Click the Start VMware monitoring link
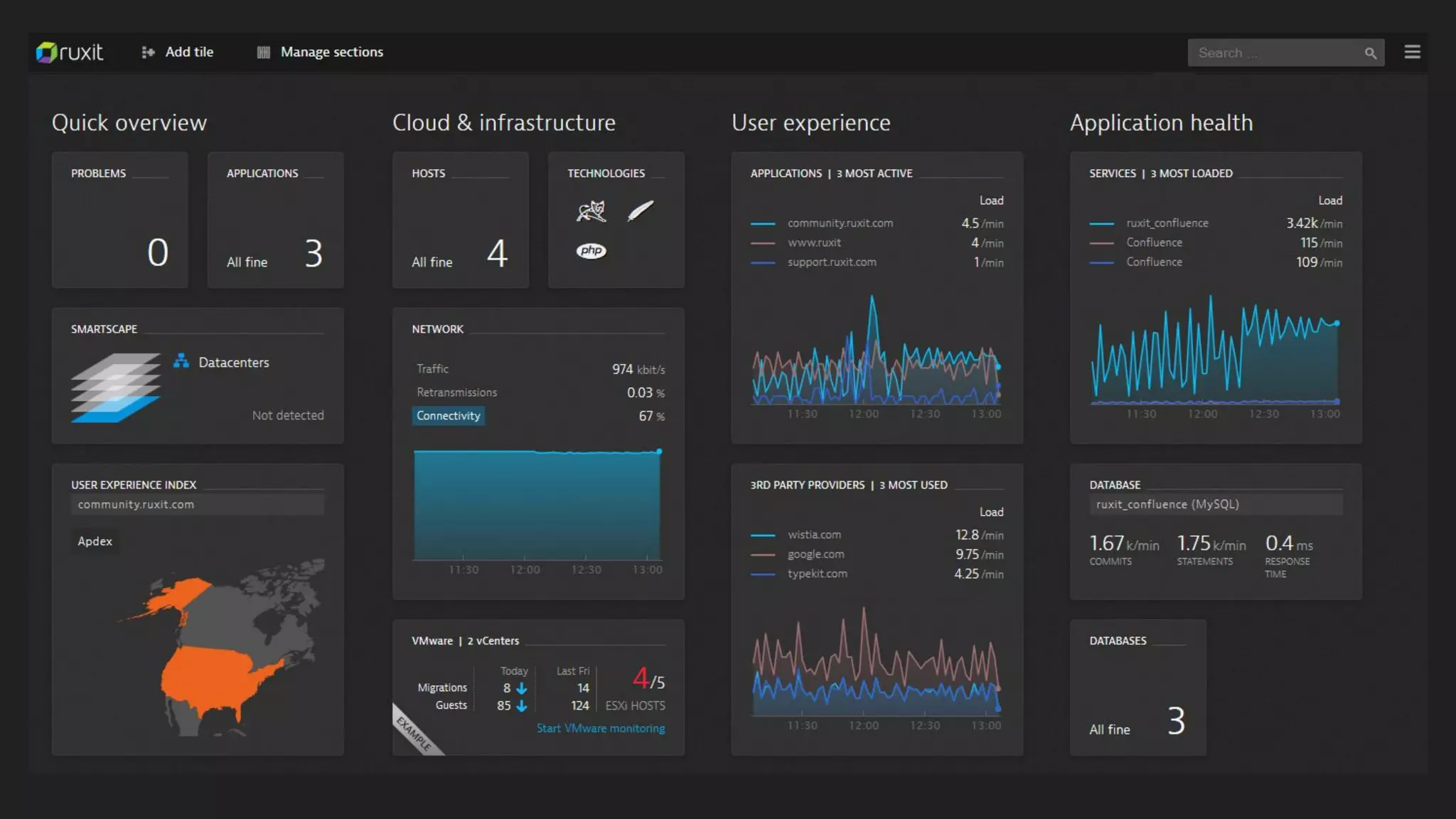The width and height of the screenshot is (1456, 819). tap(601, 728)
